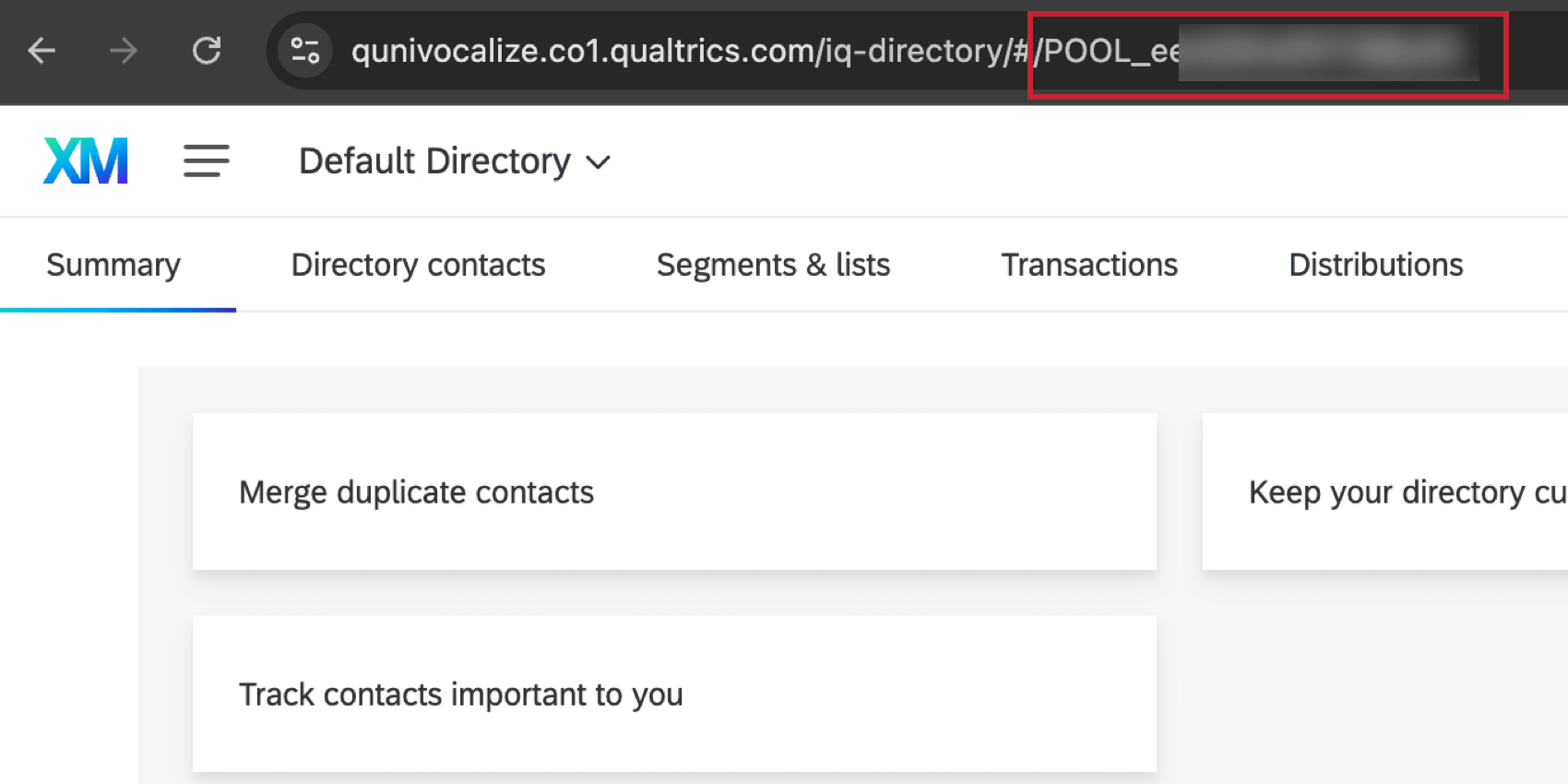Open the hamburger navigation menu

pyautogui.click(x=205, y=160)
